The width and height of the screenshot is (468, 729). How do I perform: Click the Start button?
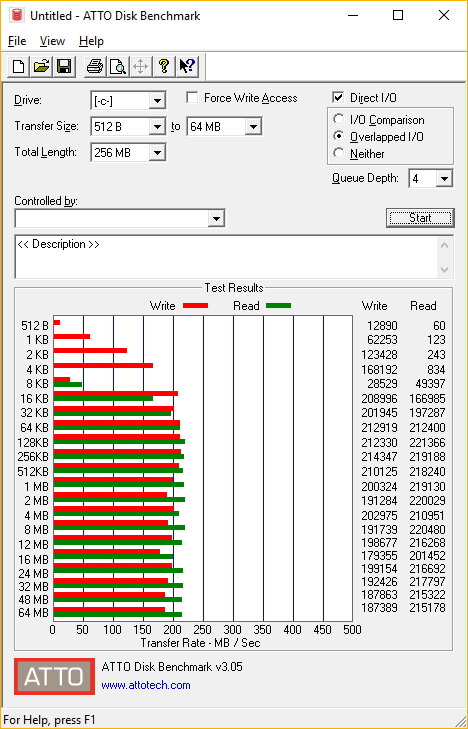(x=420, y=218)
